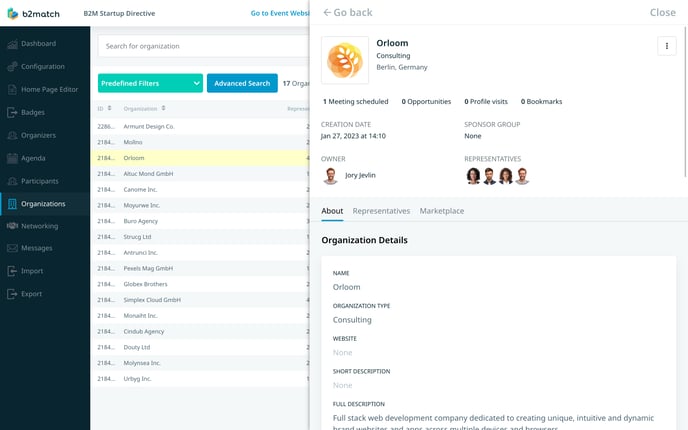688x430 pixels.
Task: Click the Agenda calendar icon
Action: point(12,158)
